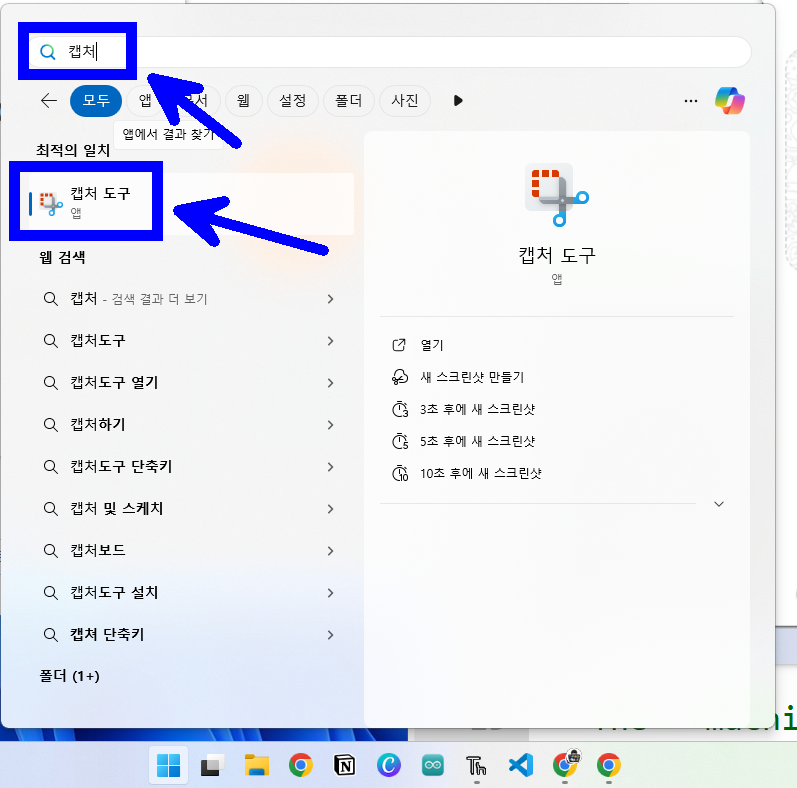This screenshot has width=797, height=788.
Task: Open the Chrome icon with profile badge
Action: coord(566,764)
